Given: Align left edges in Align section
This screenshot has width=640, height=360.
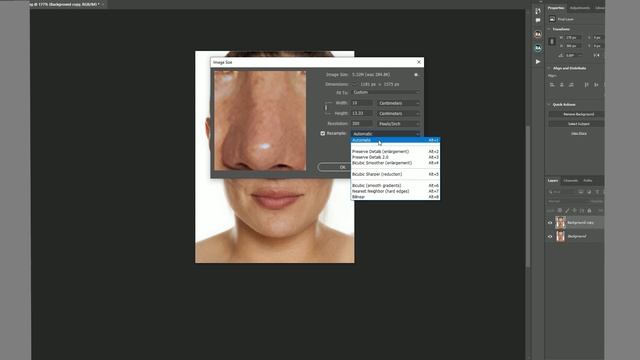Looking at the screenshot, I should (x=552, y=85).
